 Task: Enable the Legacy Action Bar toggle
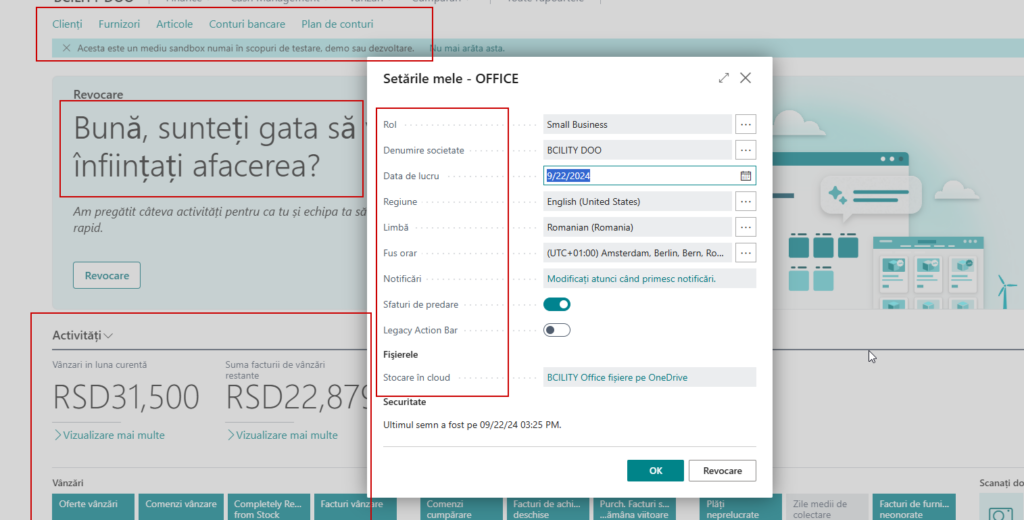tap(557, 330)
